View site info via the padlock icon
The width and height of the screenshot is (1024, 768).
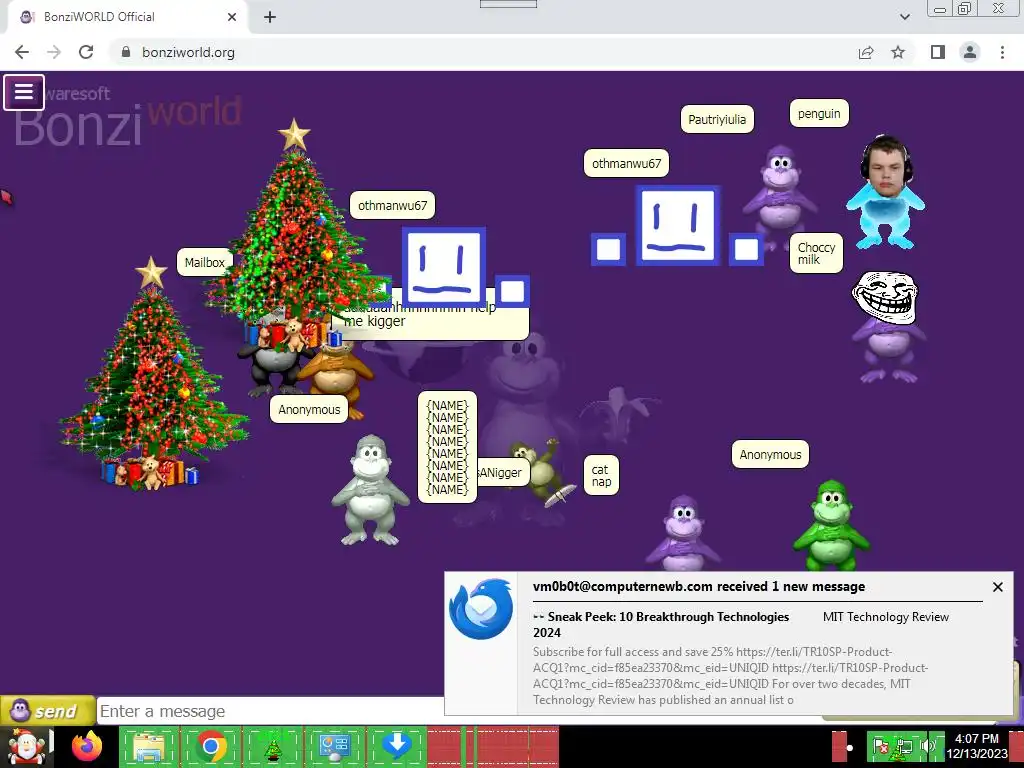pos(126,52)
